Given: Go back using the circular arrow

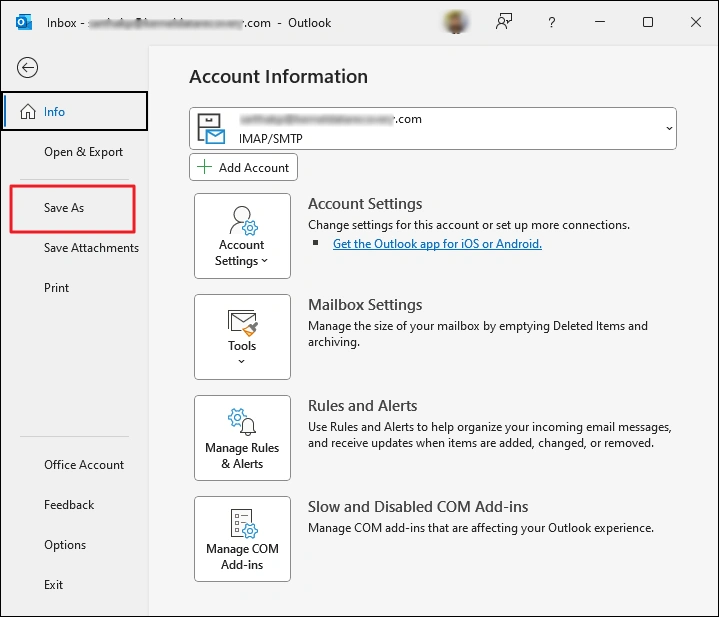Looking at the screenshot, I should point(28,68).
